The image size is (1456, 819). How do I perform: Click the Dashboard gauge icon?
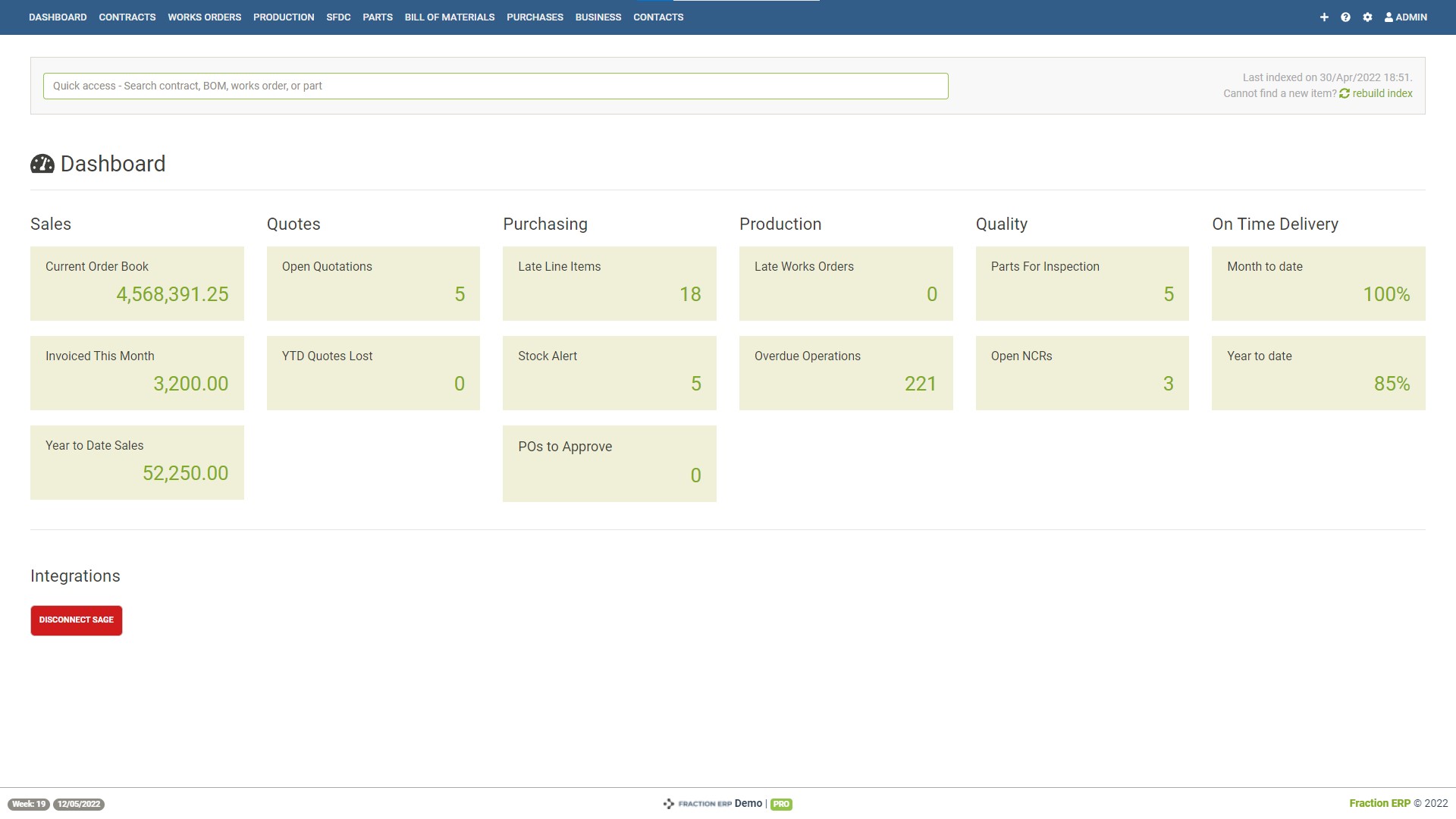click(42, 164)
